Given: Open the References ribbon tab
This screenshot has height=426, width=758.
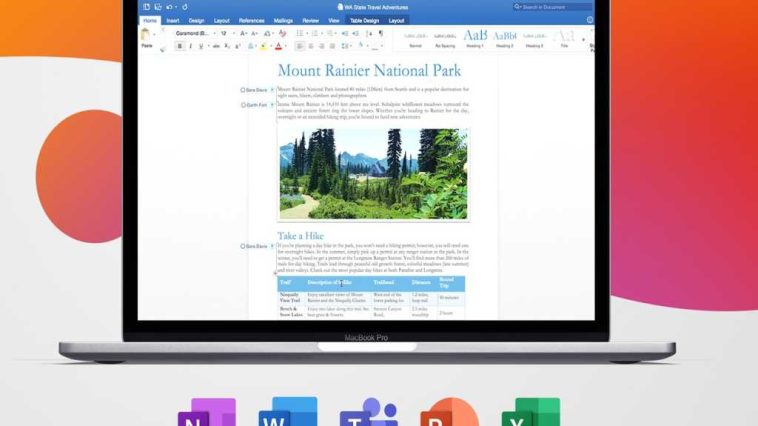Looking at the screenshot, I should tap(251, 21).
